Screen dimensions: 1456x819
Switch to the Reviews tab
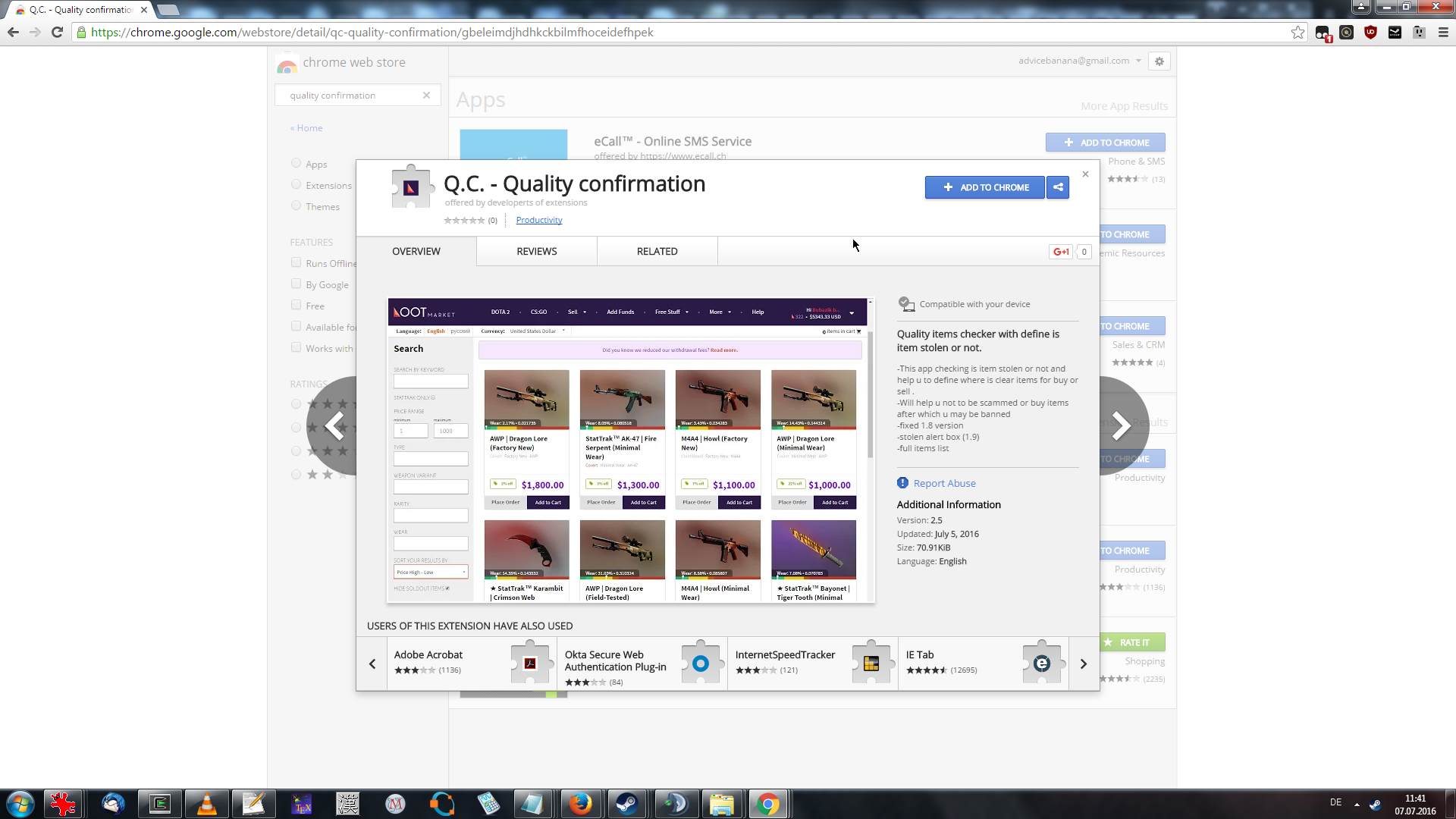(536, 252)
